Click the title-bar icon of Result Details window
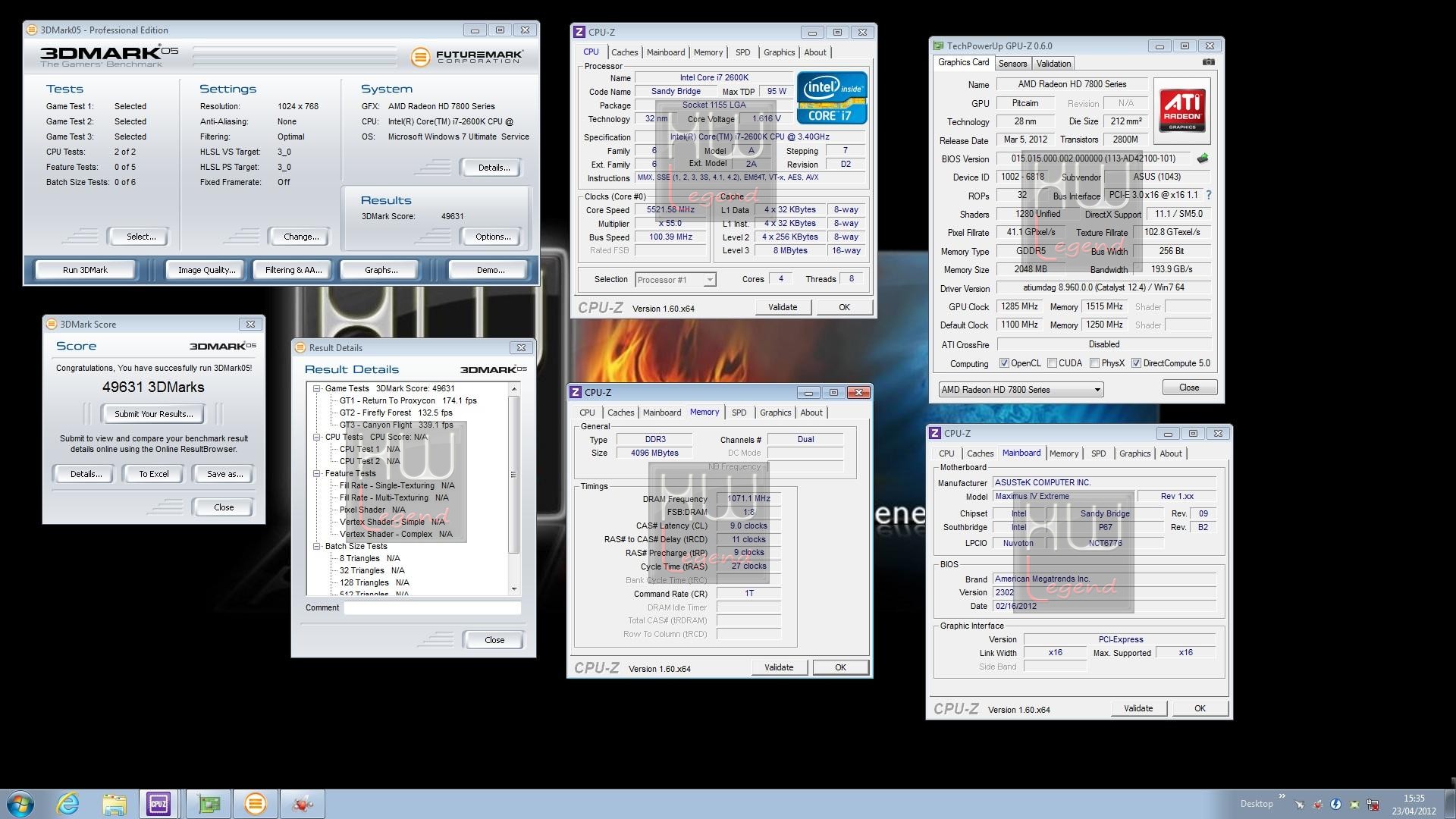Viewport: 1456px width, 819px height. (x=300, y=347)
